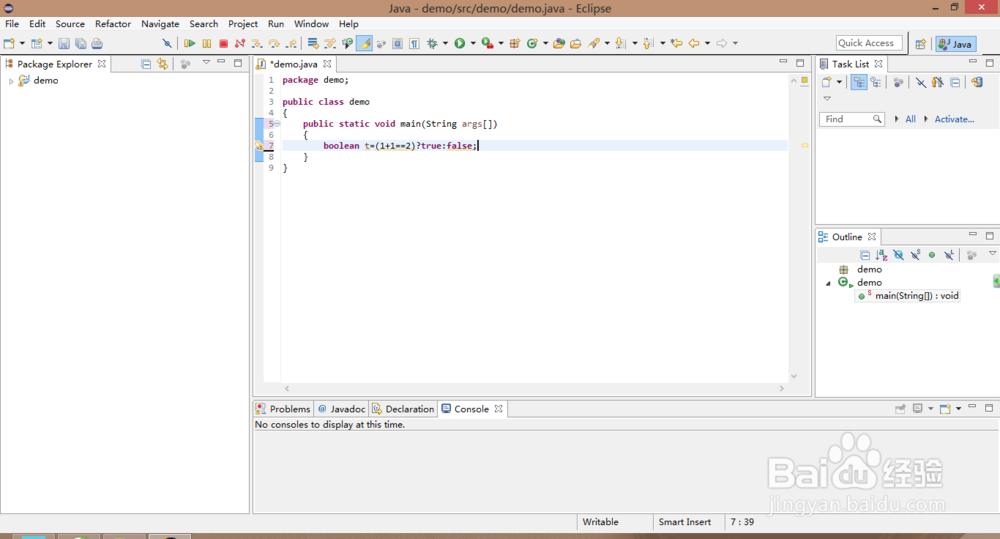Click the Resume debug icon
Viewport: 1000px width, 539px height.
coord(189,43)
